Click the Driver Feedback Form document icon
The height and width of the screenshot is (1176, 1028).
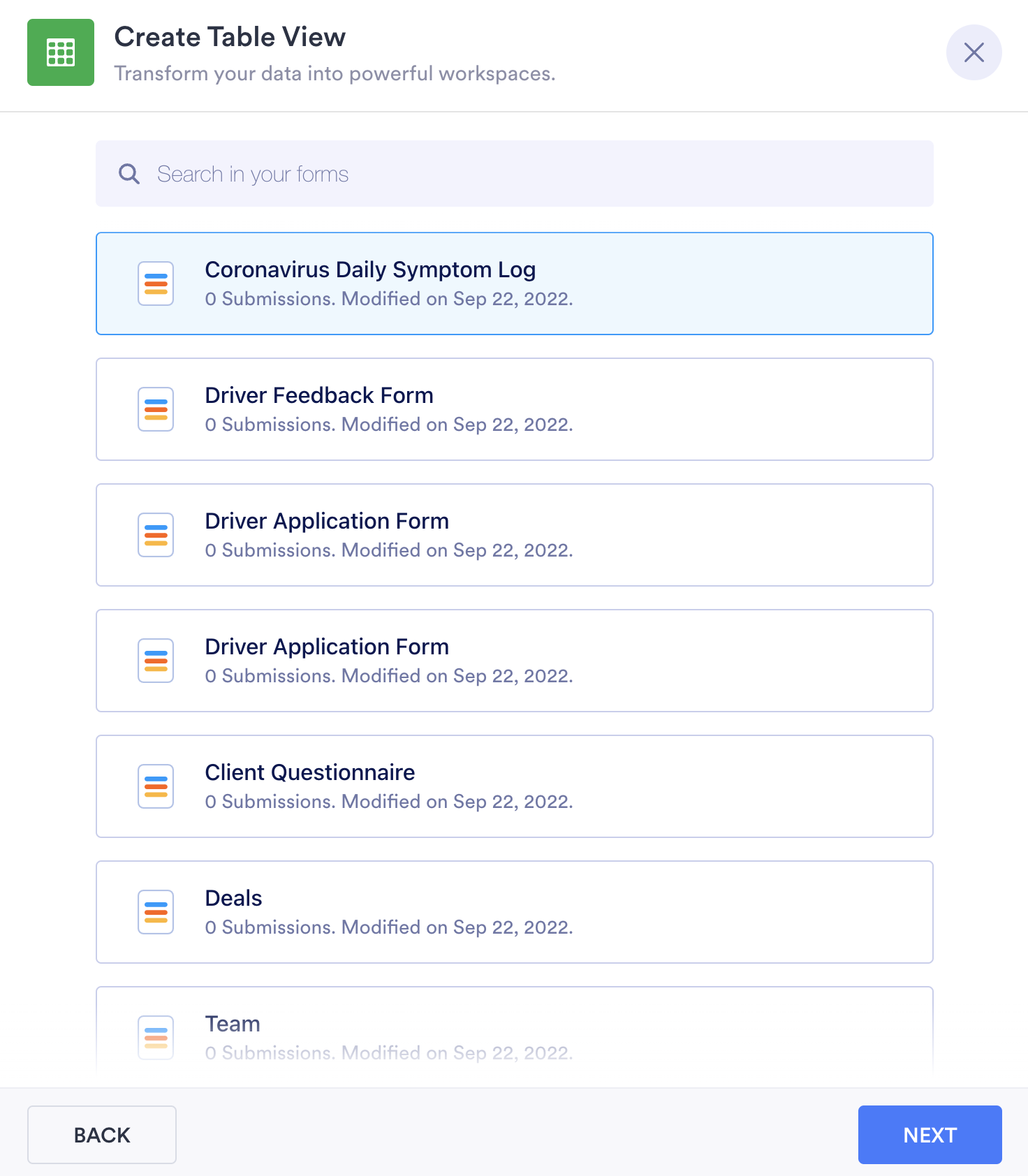(x=156, y=409)
